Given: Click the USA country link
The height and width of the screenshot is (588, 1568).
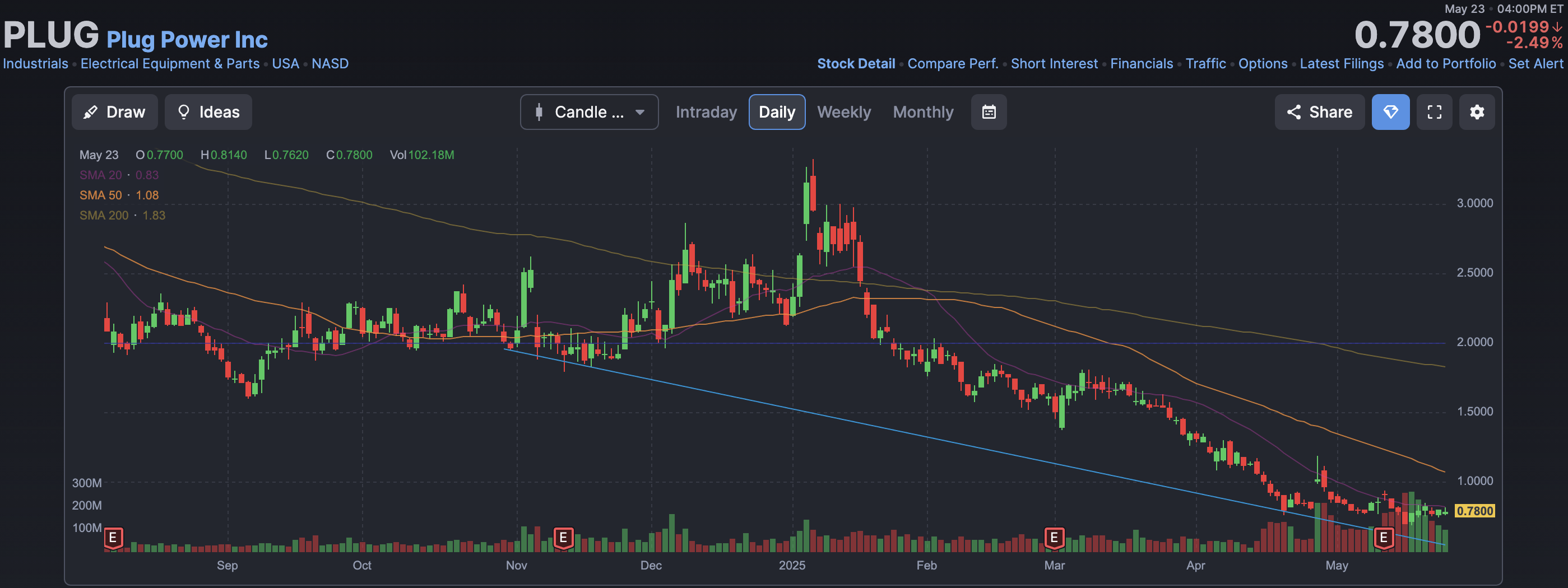Looking at the screenshot, I should pos(285,64).
